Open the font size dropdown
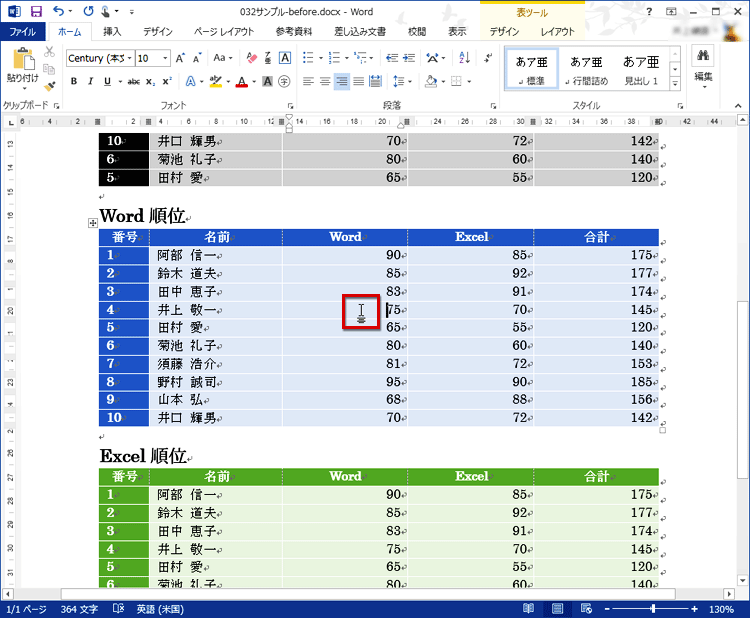This screenshot has width=750, height=618. 165,58
